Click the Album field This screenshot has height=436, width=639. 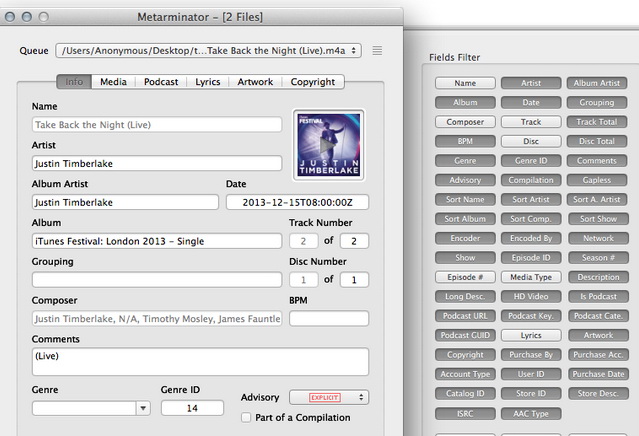(157, 241)
